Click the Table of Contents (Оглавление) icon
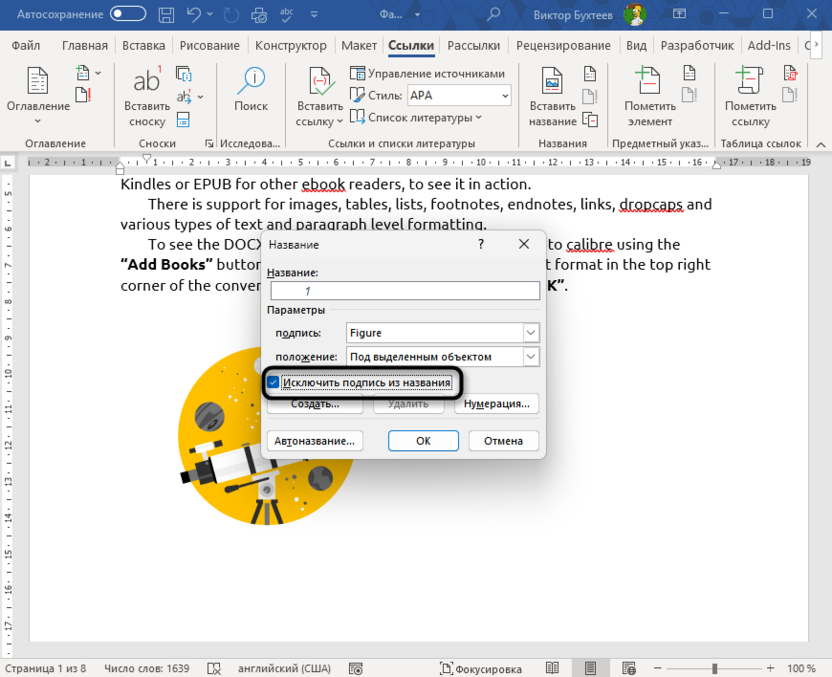The height and width of the screenshot is (677, 832). tap(38, 81)
